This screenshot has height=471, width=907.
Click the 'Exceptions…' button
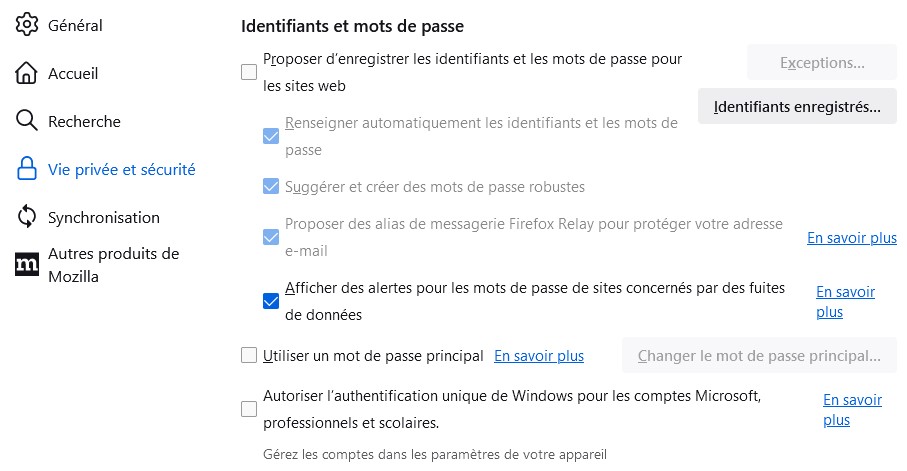tap(822, 63)
